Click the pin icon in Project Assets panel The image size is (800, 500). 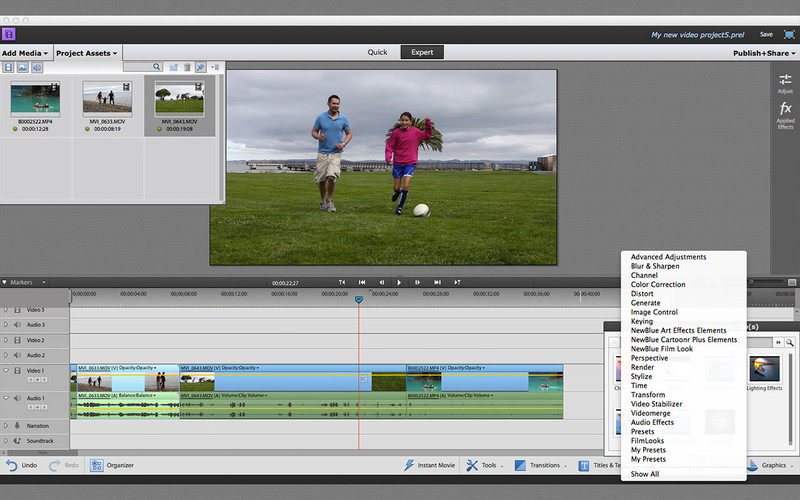point(201,68)
